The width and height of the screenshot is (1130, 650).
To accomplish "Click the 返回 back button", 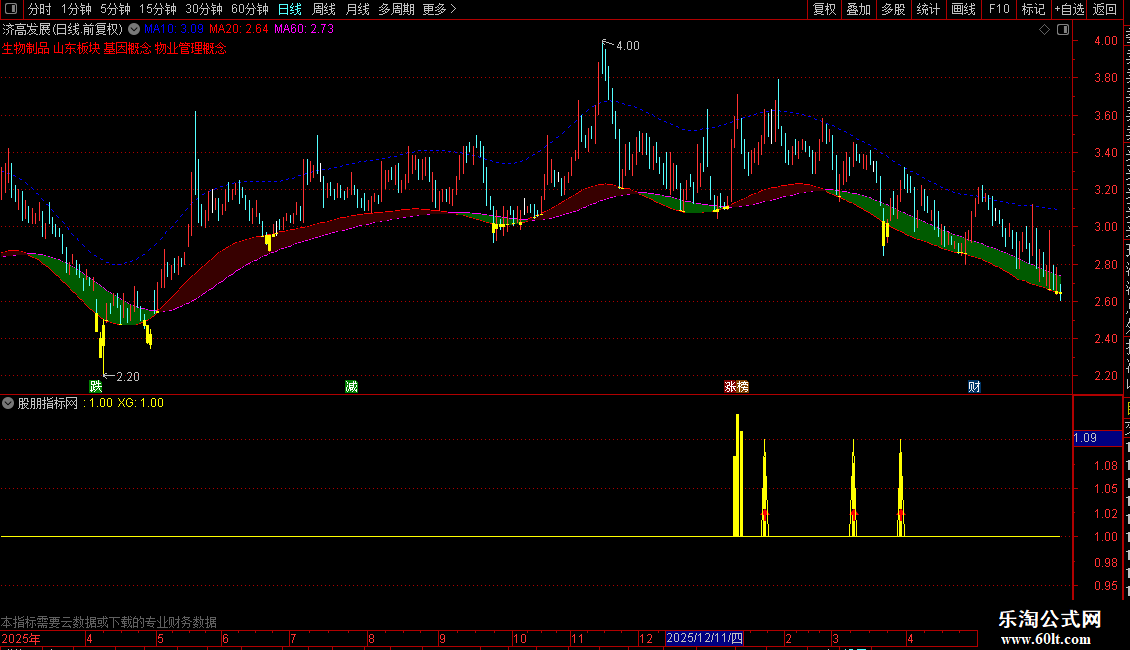I will point(1105,9).
